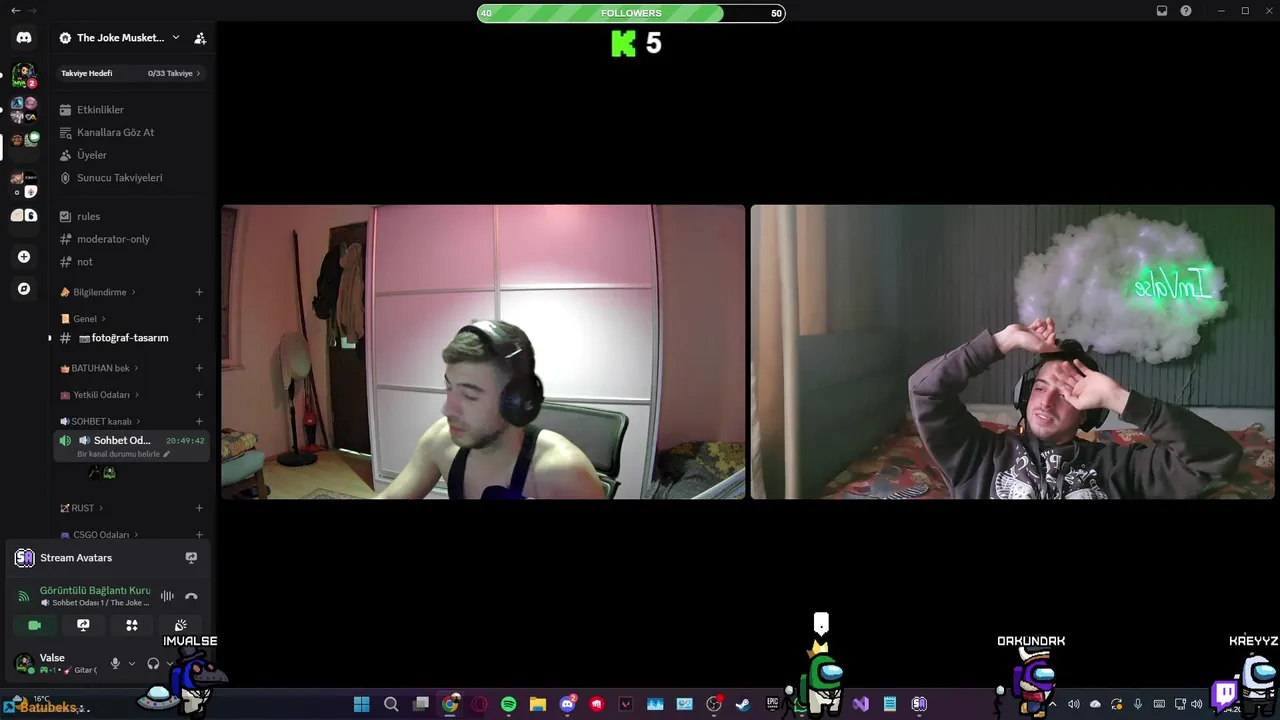Image resolution: width=1280 pixels, height=720 pixels.
Task: Toggle the camera on or off
Action: point(34,625)
